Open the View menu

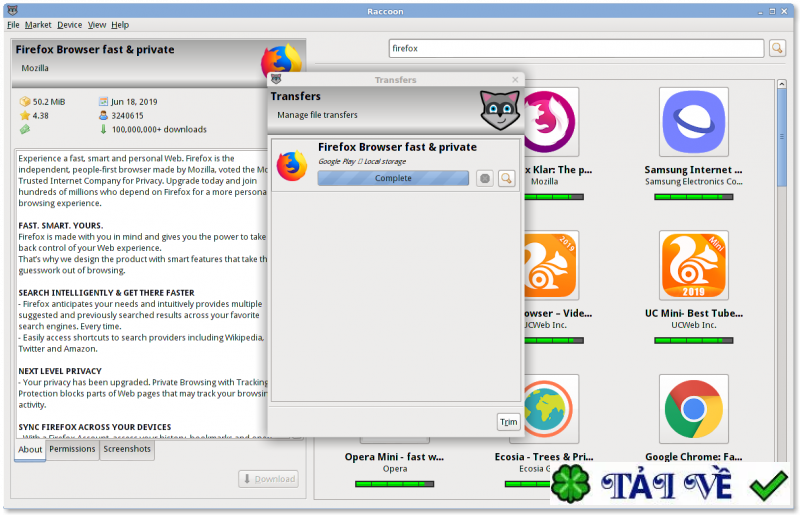[96, 24]
